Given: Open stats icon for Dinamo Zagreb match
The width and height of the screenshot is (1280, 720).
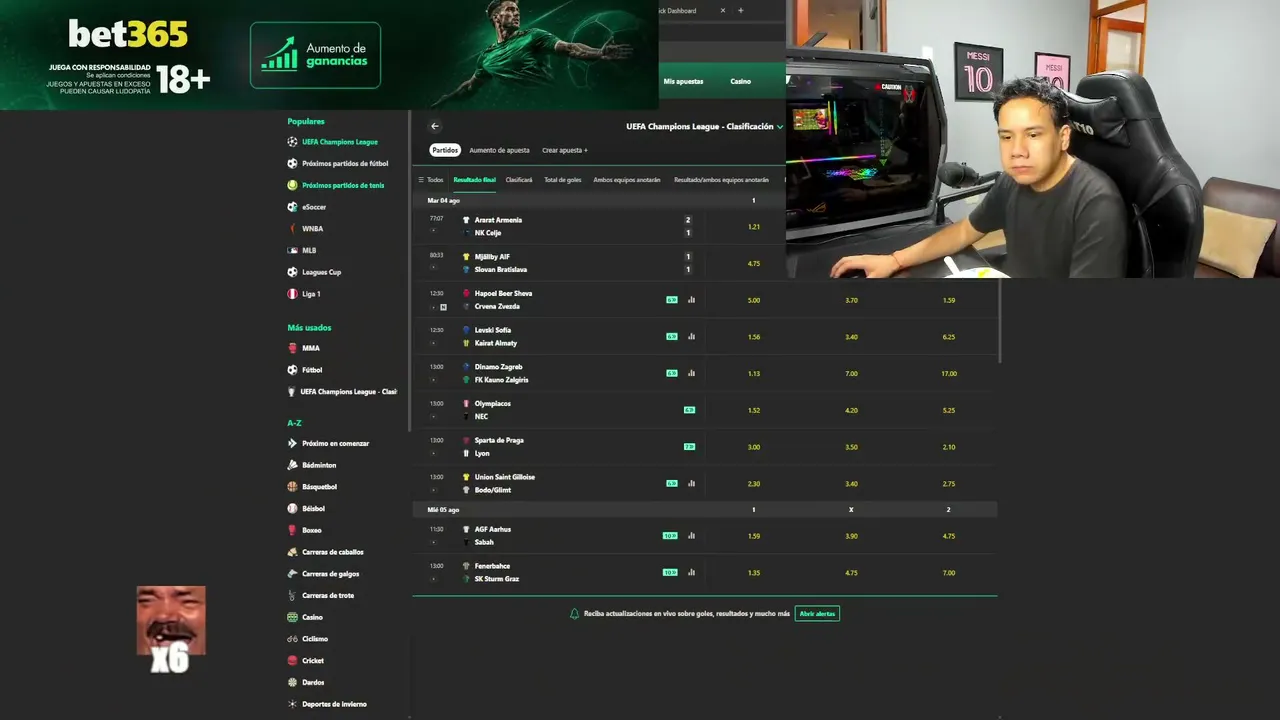Looking at the screenshot, I should [x=691, y=373].
